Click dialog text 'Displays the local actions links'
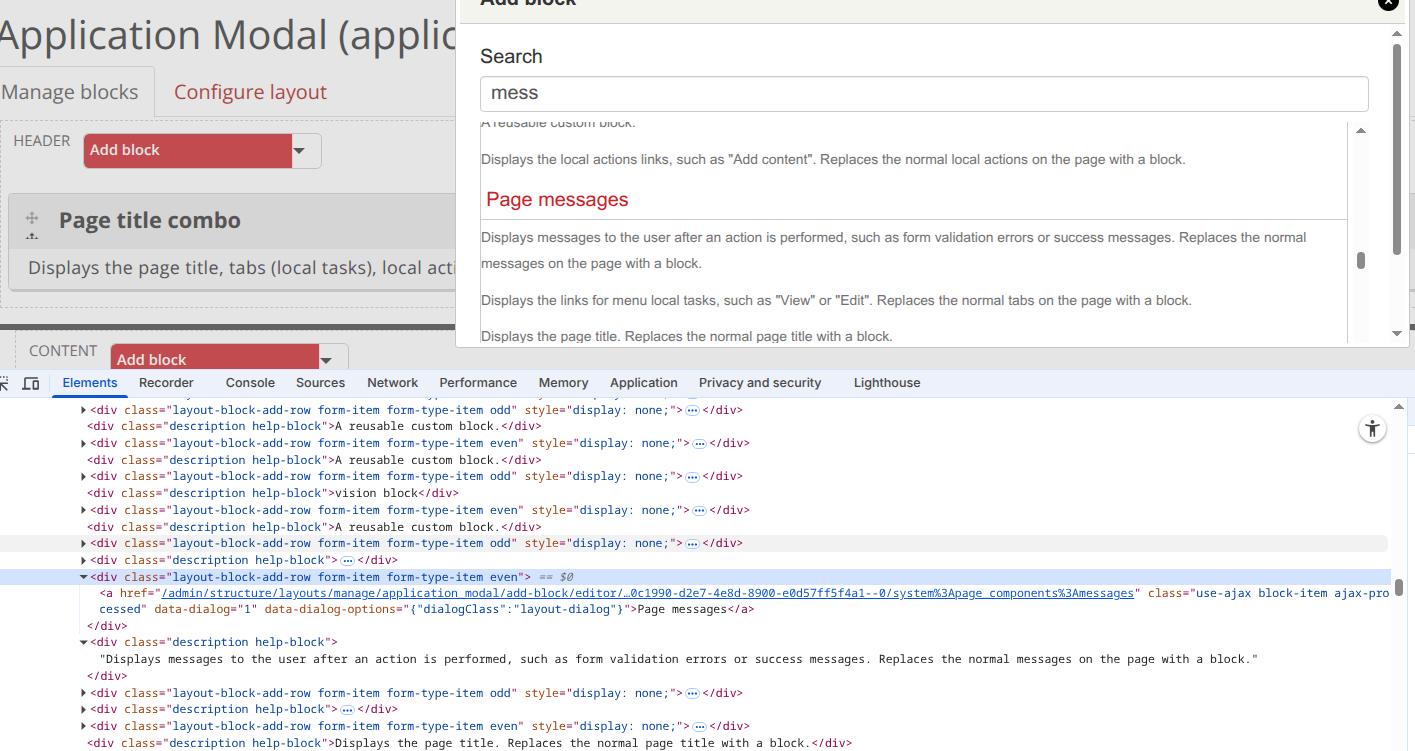The image size is (1415, 751). coord(833,159)
